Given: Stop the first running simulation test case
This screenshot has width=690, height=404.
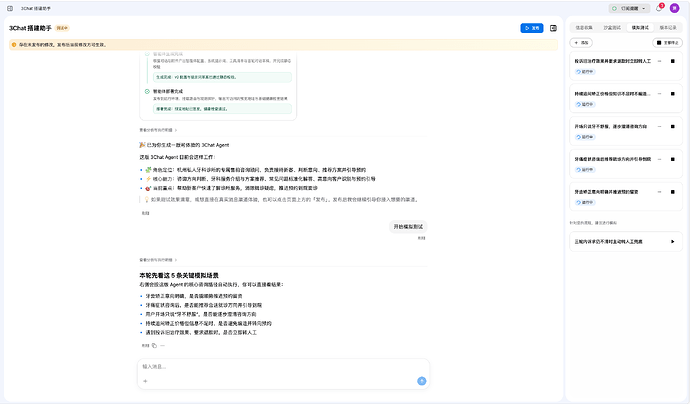Looking at the screenshot, I should pos(672,61).
